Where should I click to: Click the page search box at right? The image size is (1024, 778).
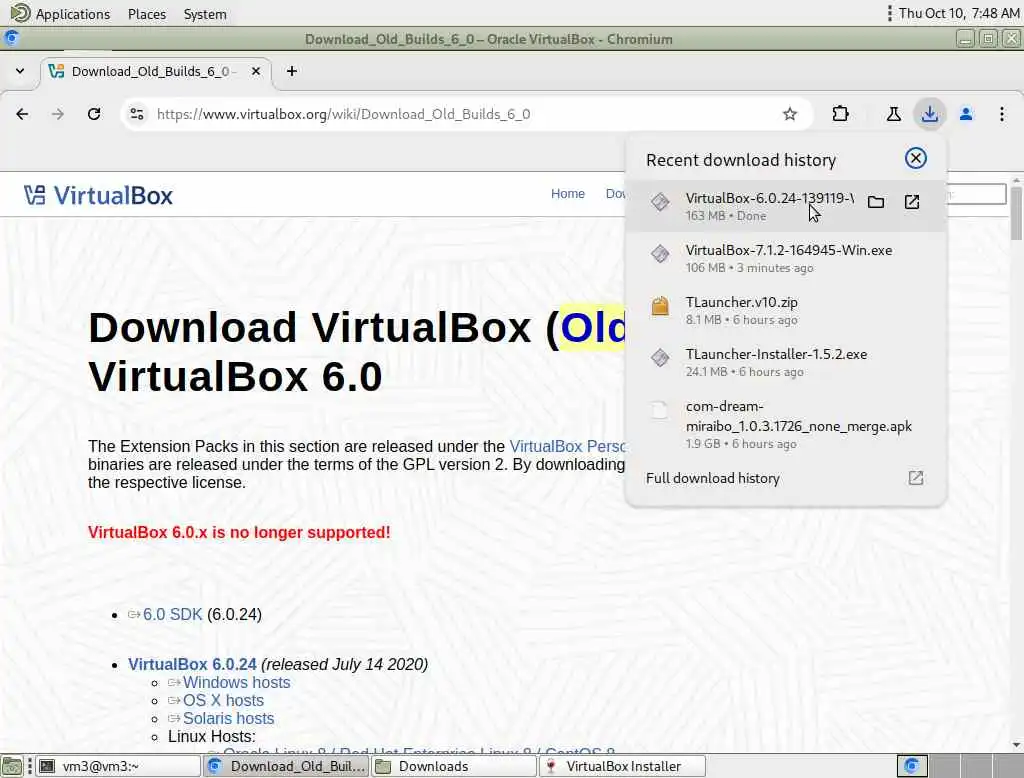pos(976,194)
